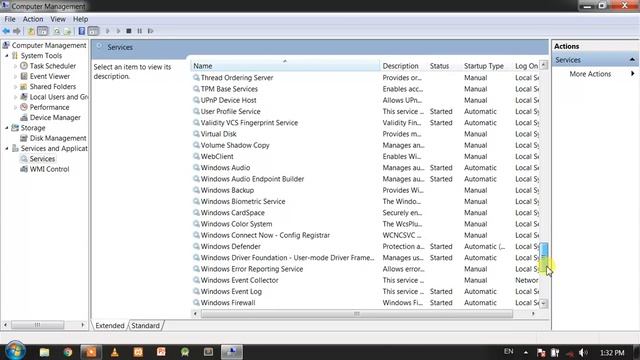Sort by the Startup Type column header
Screen dimensions: 640x360
click(486, 66)
